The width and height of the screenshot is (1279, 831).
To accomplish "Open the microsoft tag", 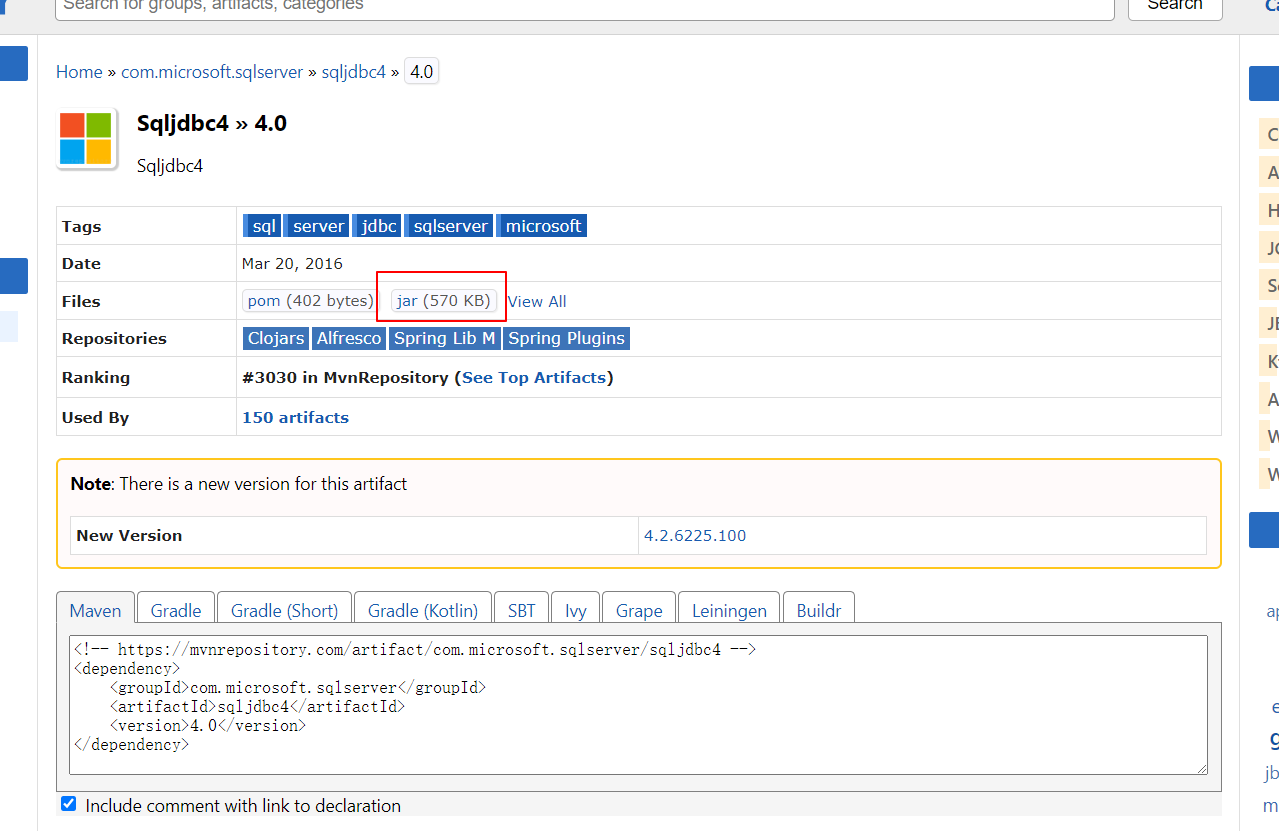I will click(x=542, y=226).
